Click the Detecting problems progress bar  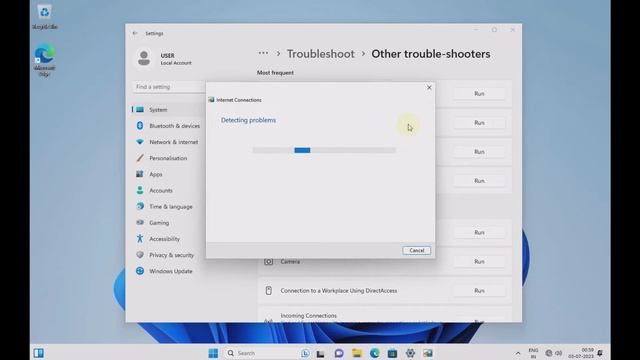point(324,150)
